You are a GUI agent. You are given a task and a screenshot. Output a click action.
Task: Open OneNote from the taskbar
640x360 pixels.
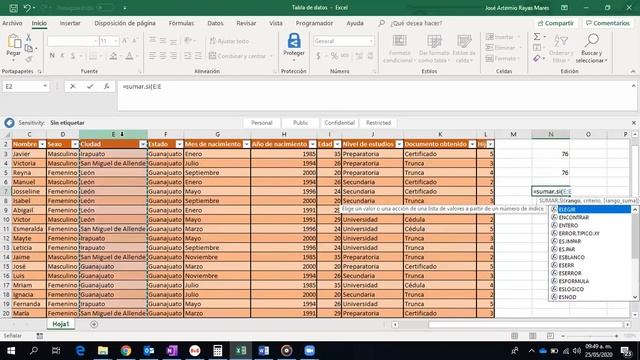(x=172, y=351)
